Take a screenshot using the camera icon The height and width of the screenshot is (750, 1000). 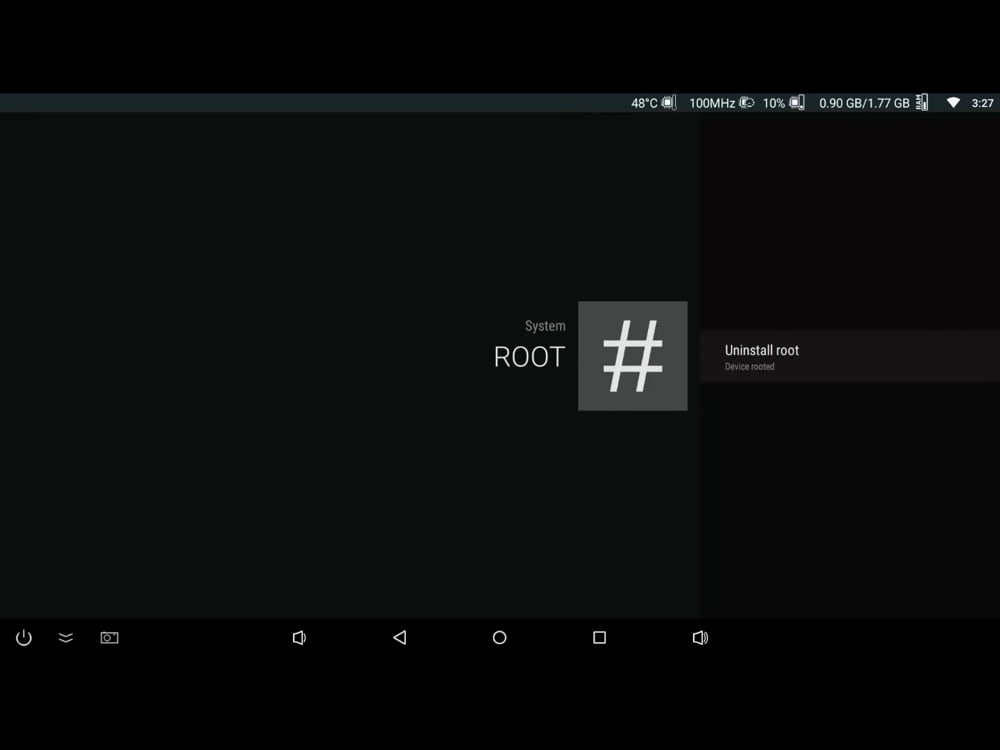coord(109,637)
